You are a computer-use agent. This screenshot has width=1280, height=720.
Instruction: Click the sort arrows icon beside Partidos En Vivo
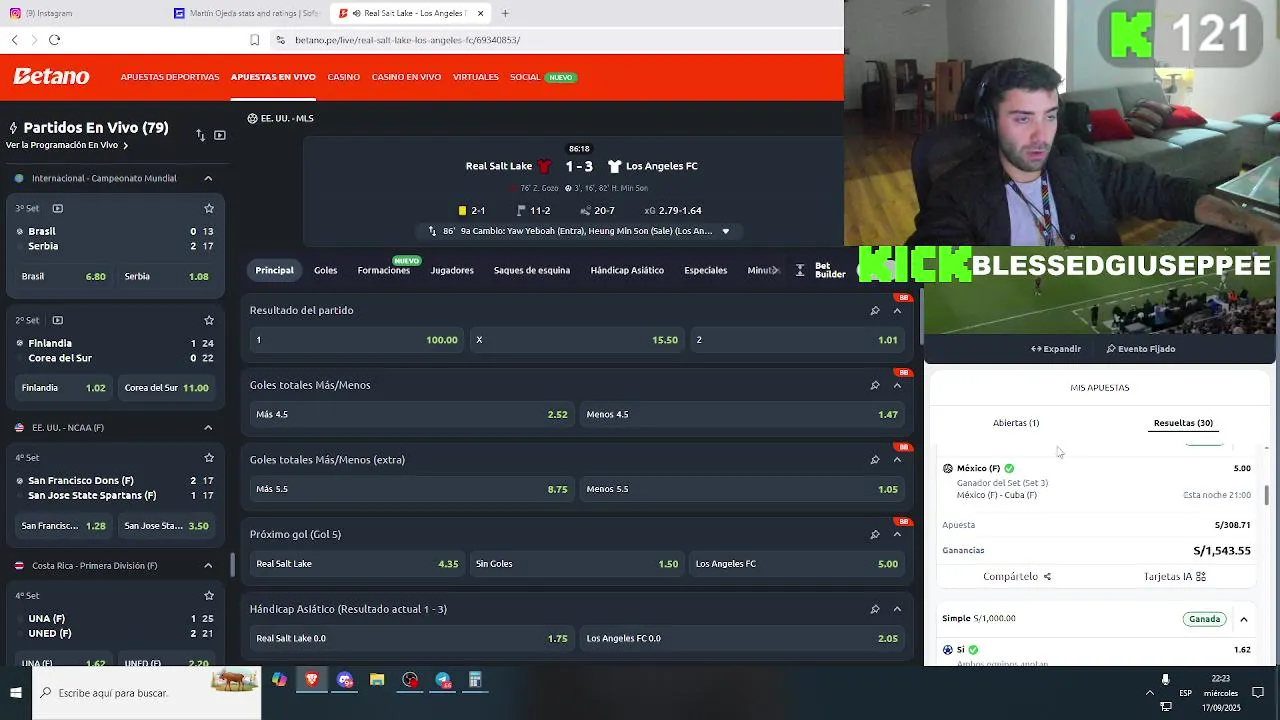[200, 135]
